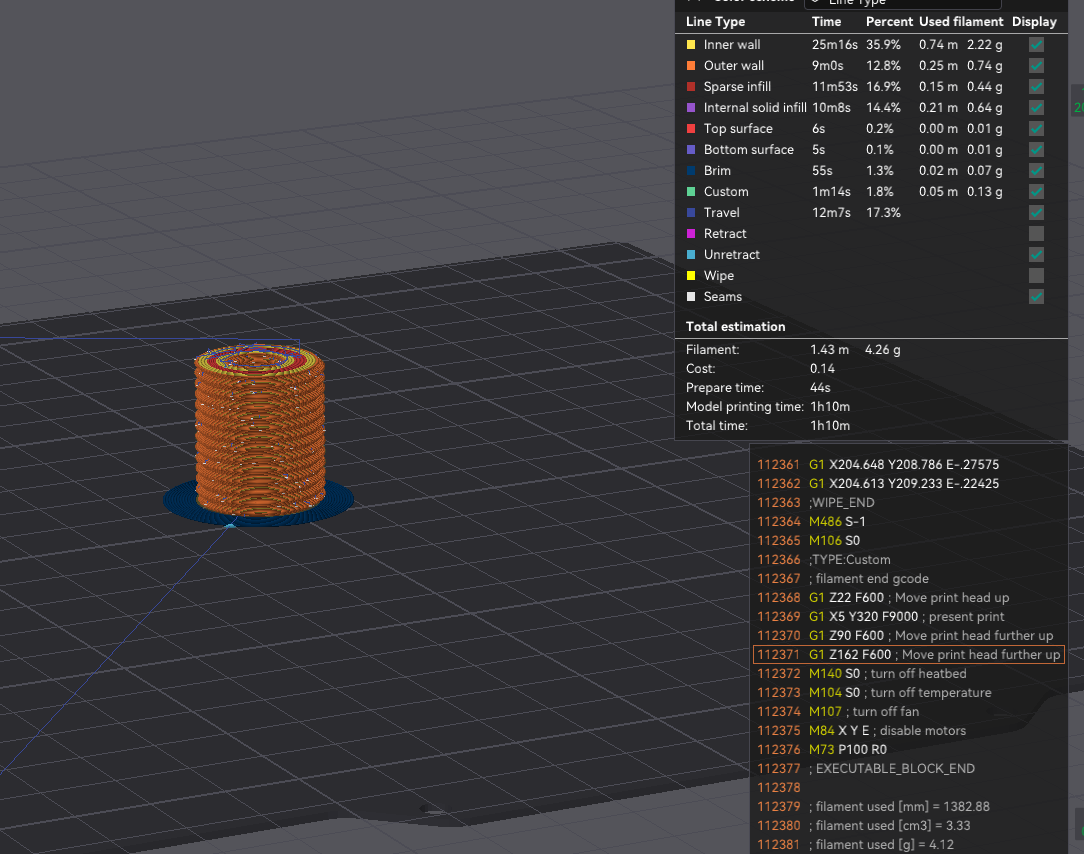Click the Top surface legend entry
The image size is (1084, 854).
click(738, 129)
